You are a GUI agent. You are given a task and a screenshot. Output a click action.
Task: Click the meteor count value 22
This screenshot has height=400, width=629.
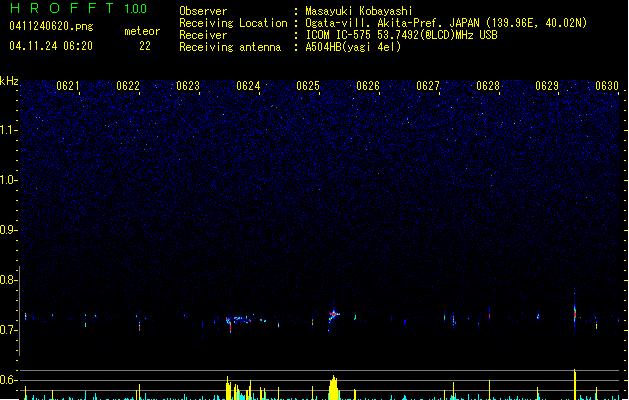145,46
